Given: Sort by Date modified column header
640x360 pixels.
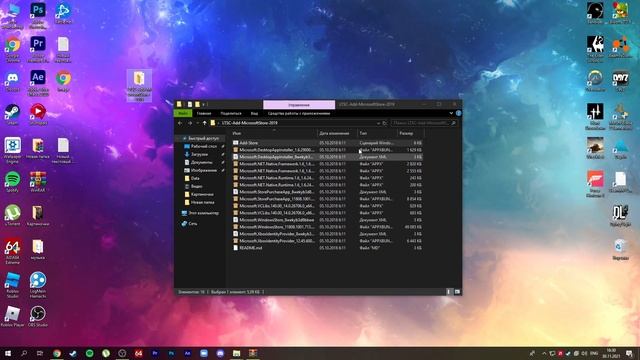Looking at the screenshot, I should [337, 133].
